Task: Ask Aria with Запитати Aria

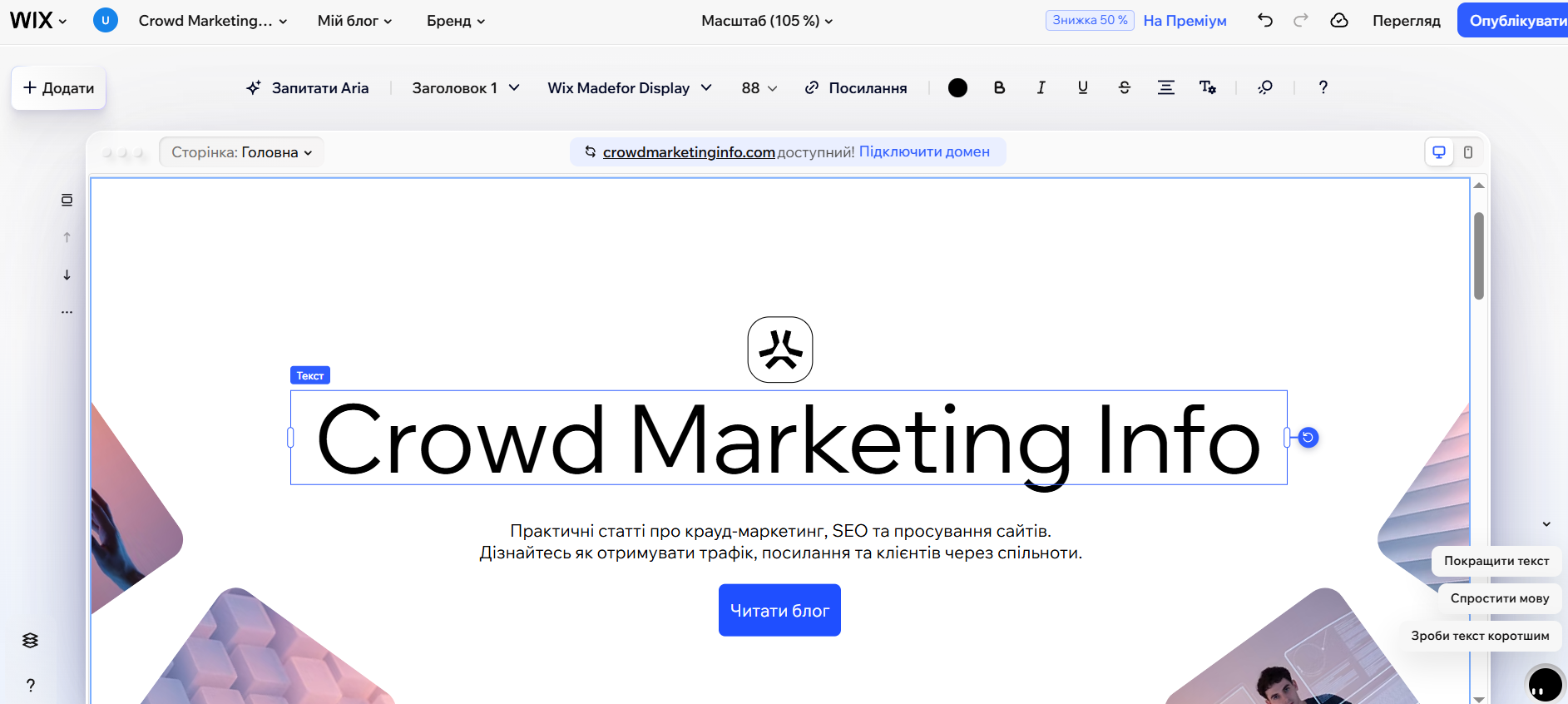Action: [308, 88]
